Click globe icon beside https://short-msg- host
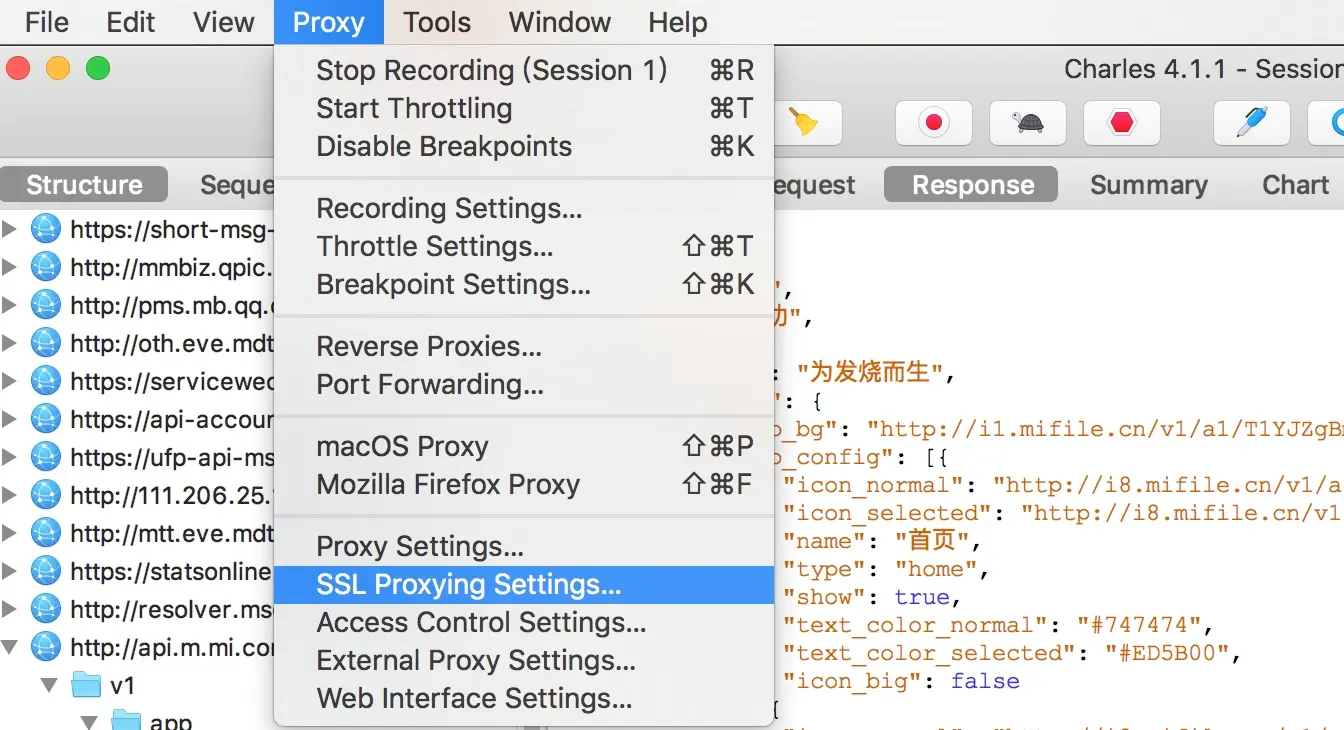 [46, 229]
